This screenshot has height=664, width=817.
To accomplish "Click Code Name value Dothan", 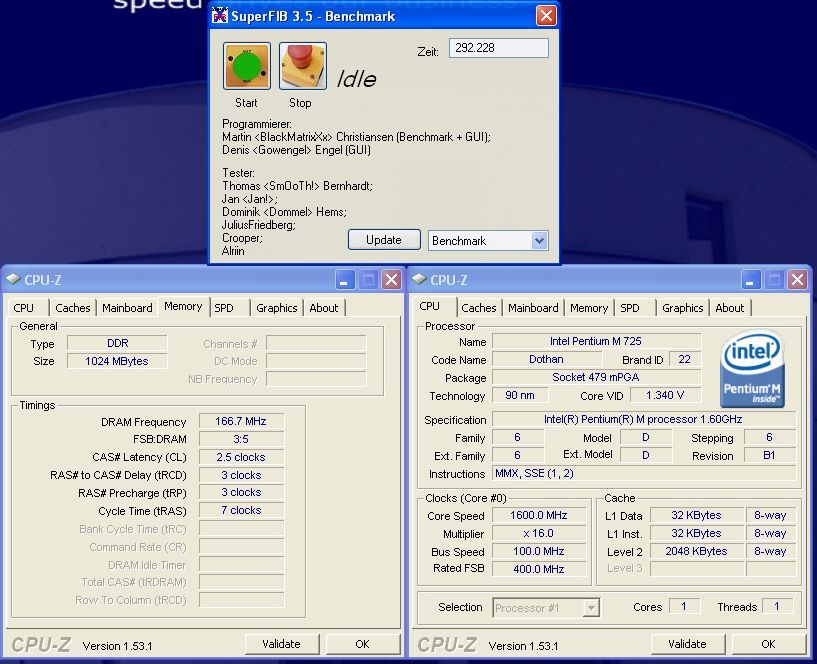I will tap(547, 359).
